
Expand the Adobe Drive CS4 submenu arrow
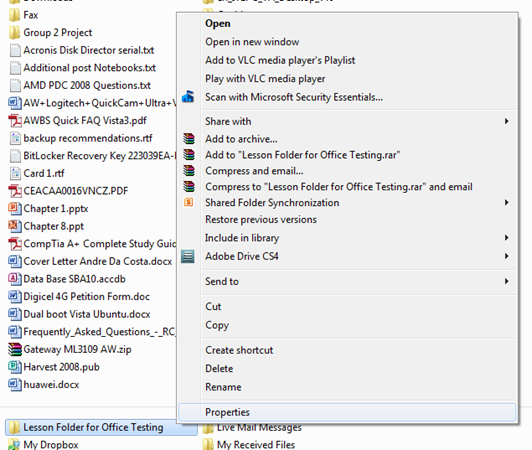point(507,256)
